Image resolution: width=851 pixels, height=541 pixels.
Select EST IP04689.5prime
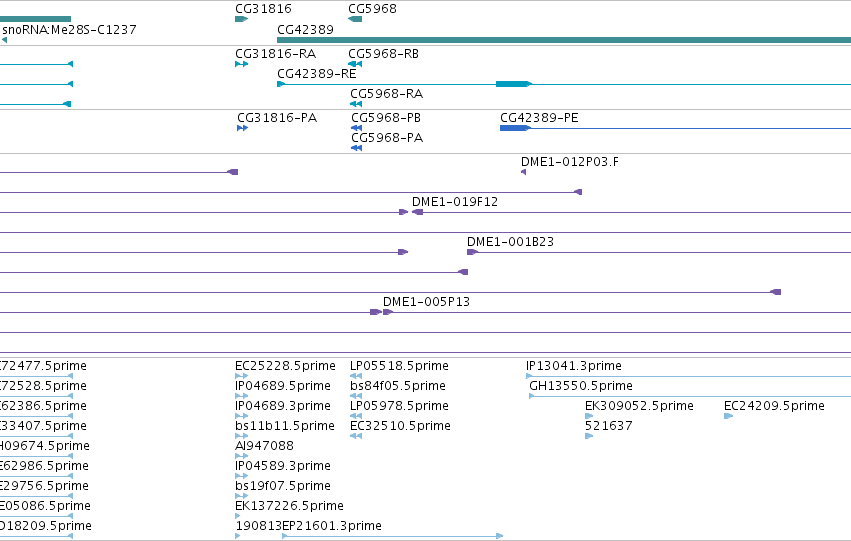283,386
